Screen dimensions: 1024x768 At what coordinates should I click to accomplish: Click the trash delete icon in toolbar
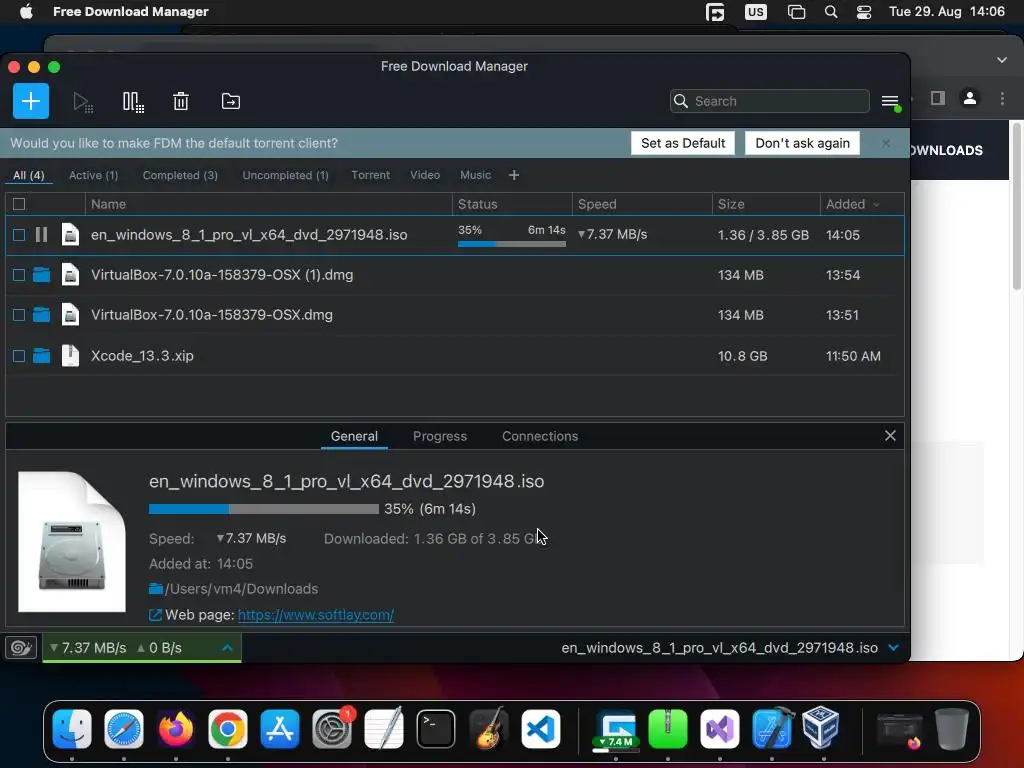click(181, 101)
